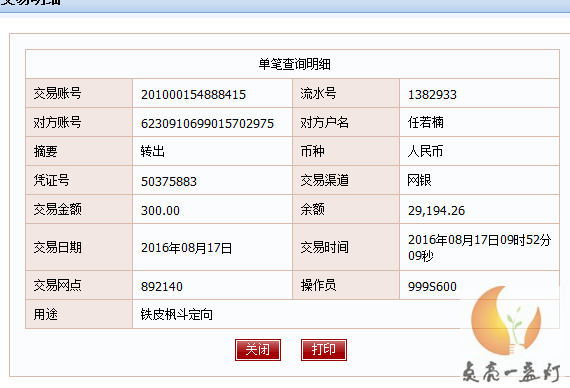Click the 交易渠道 label

(x=324, y=180)
